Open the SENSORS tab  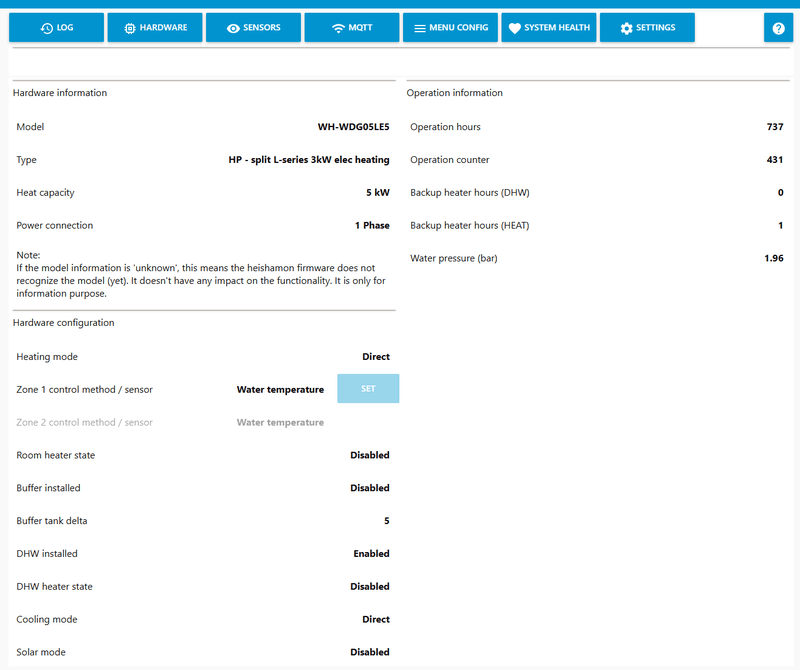(x=254, y=28)
